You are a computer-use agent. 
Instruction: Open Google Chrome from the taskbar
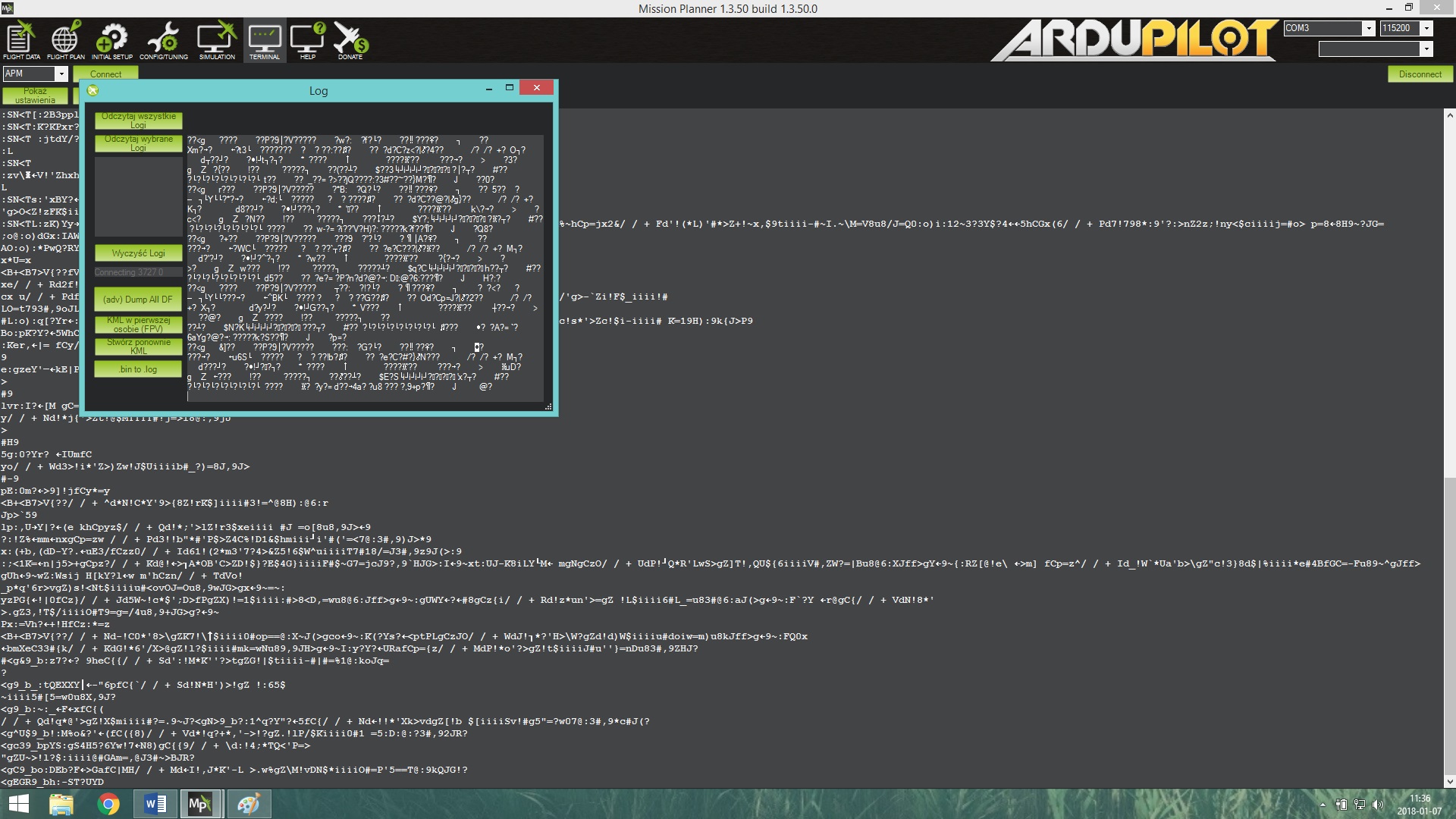click(108, 804)
